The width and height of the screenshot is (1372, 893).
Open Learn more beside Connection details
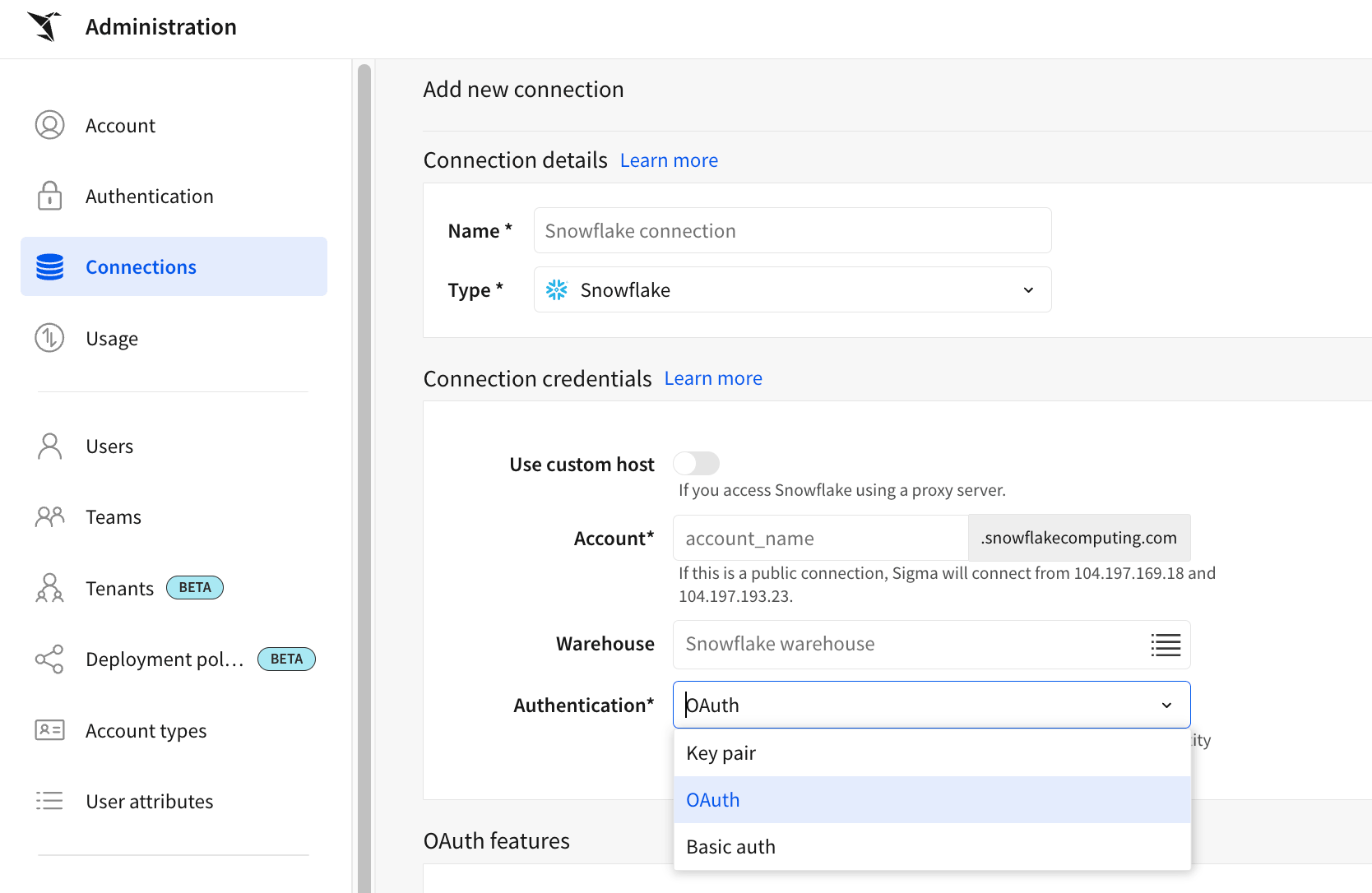tap(669, 160)
